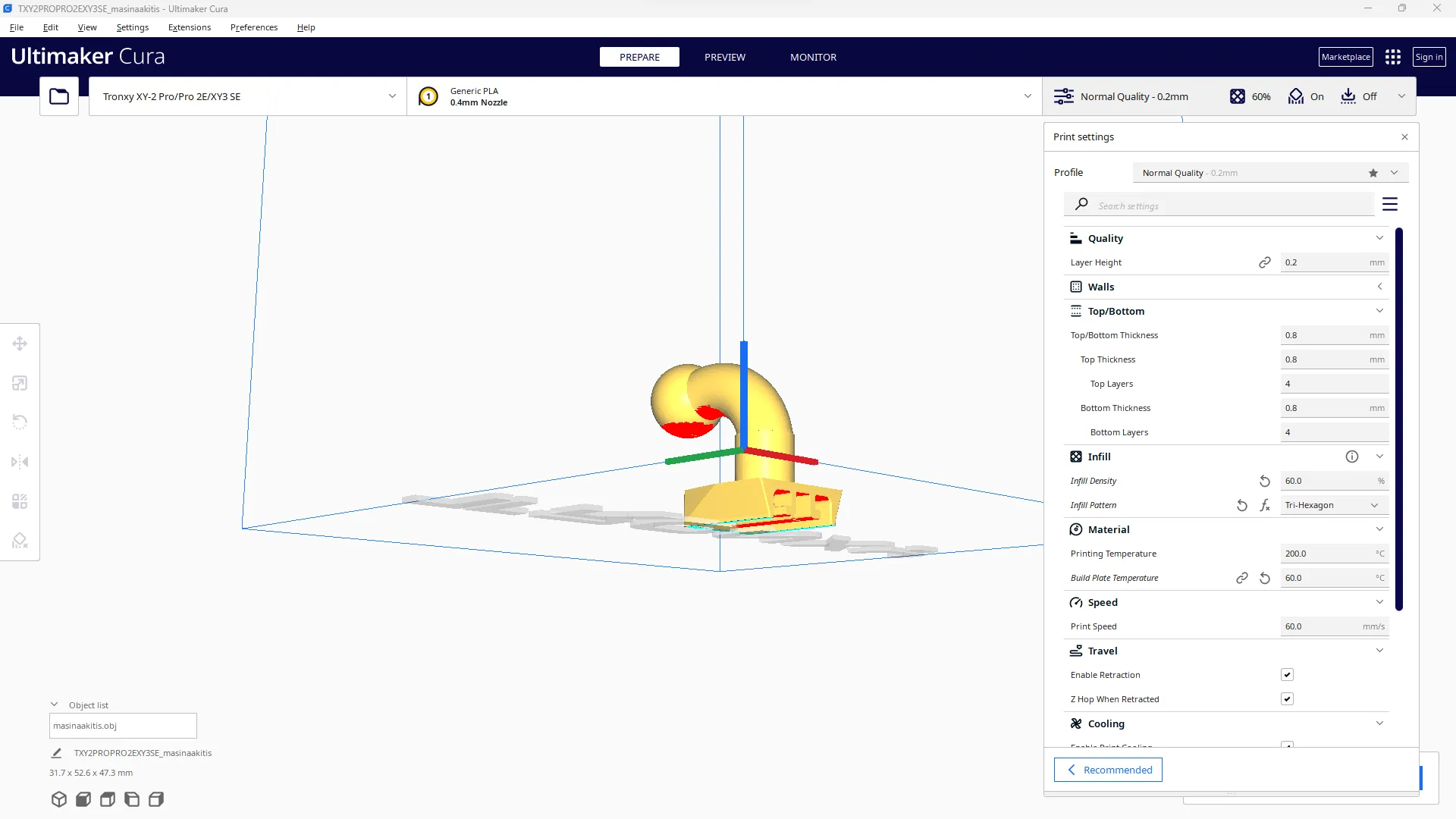Viewport: 1456px width, 819px height.
Task: Toggle Z Hop When Retracted checkbox
Action: click(1287, 699)
